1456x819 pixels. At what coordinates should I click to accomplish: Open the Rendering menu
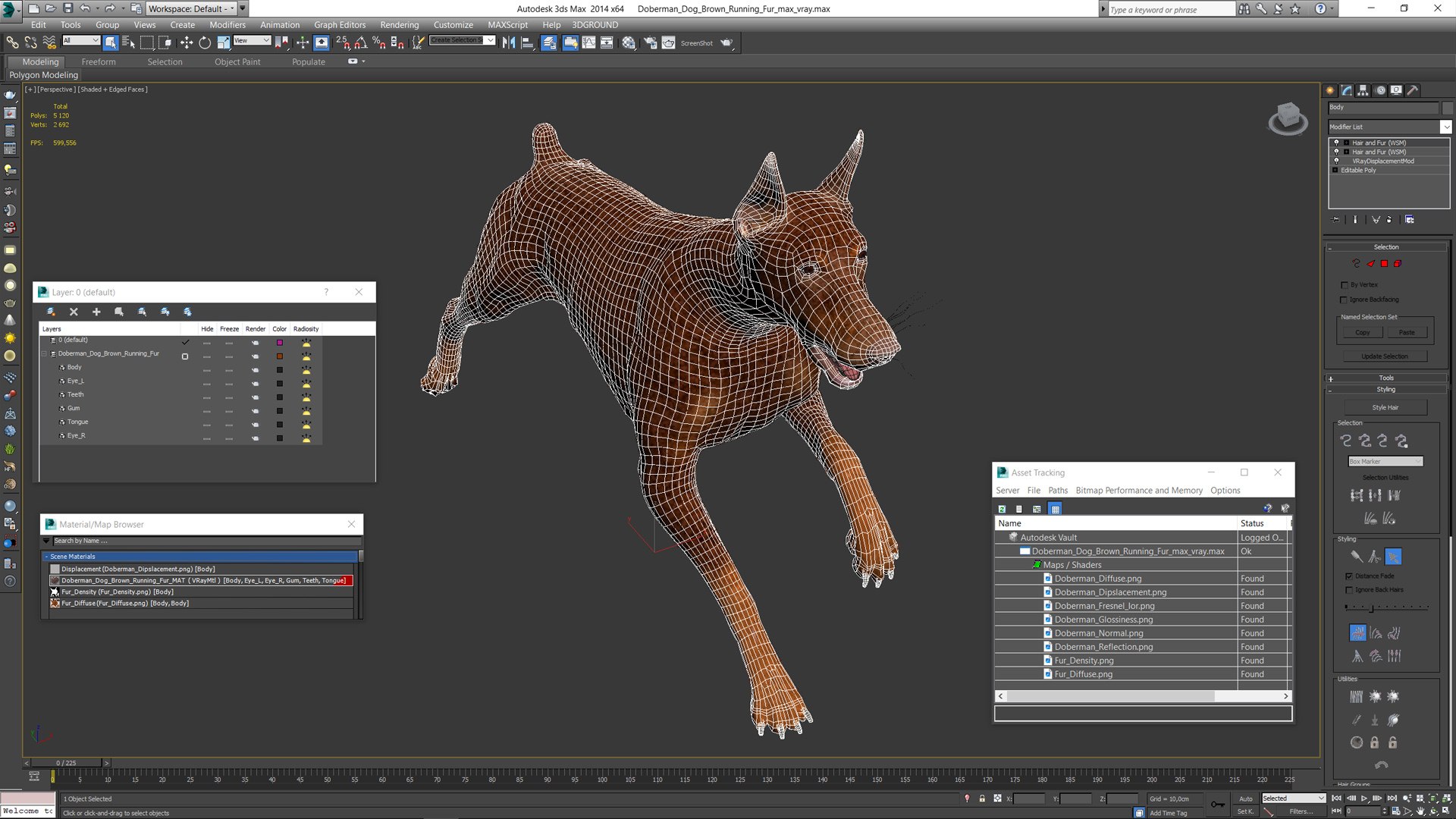[399, 25]
